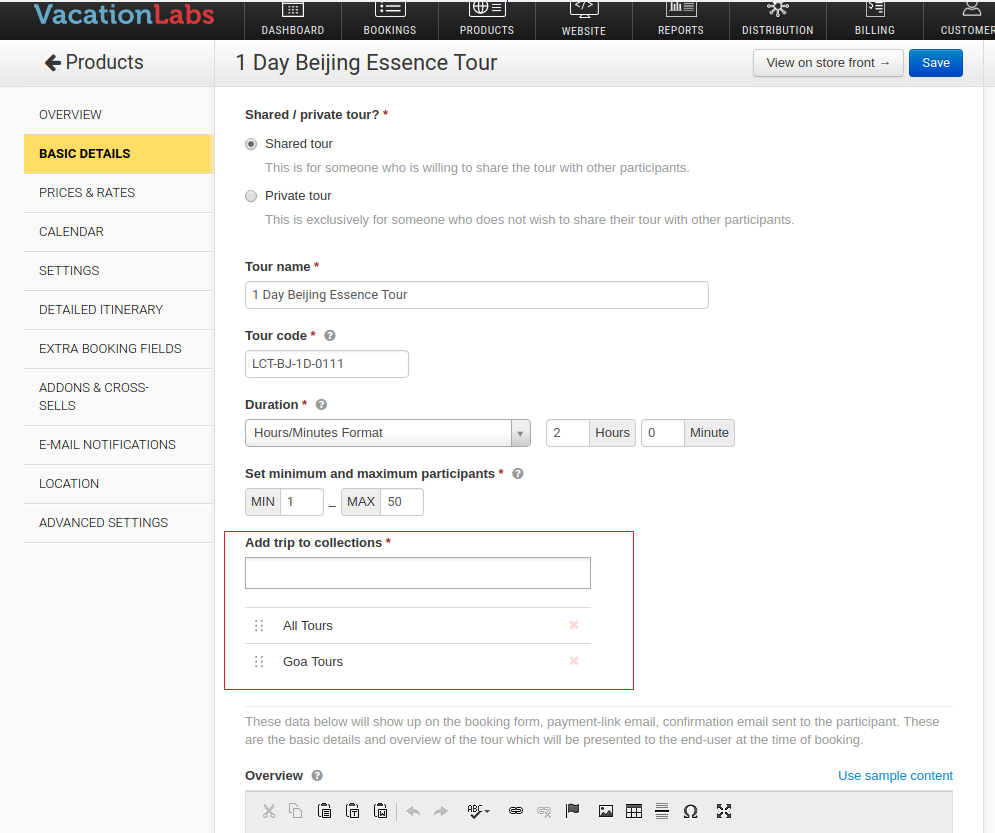Screen dimensions: 995x833
Task: Open the Reports menu in the top navigation
Action: tap(680, 19)
